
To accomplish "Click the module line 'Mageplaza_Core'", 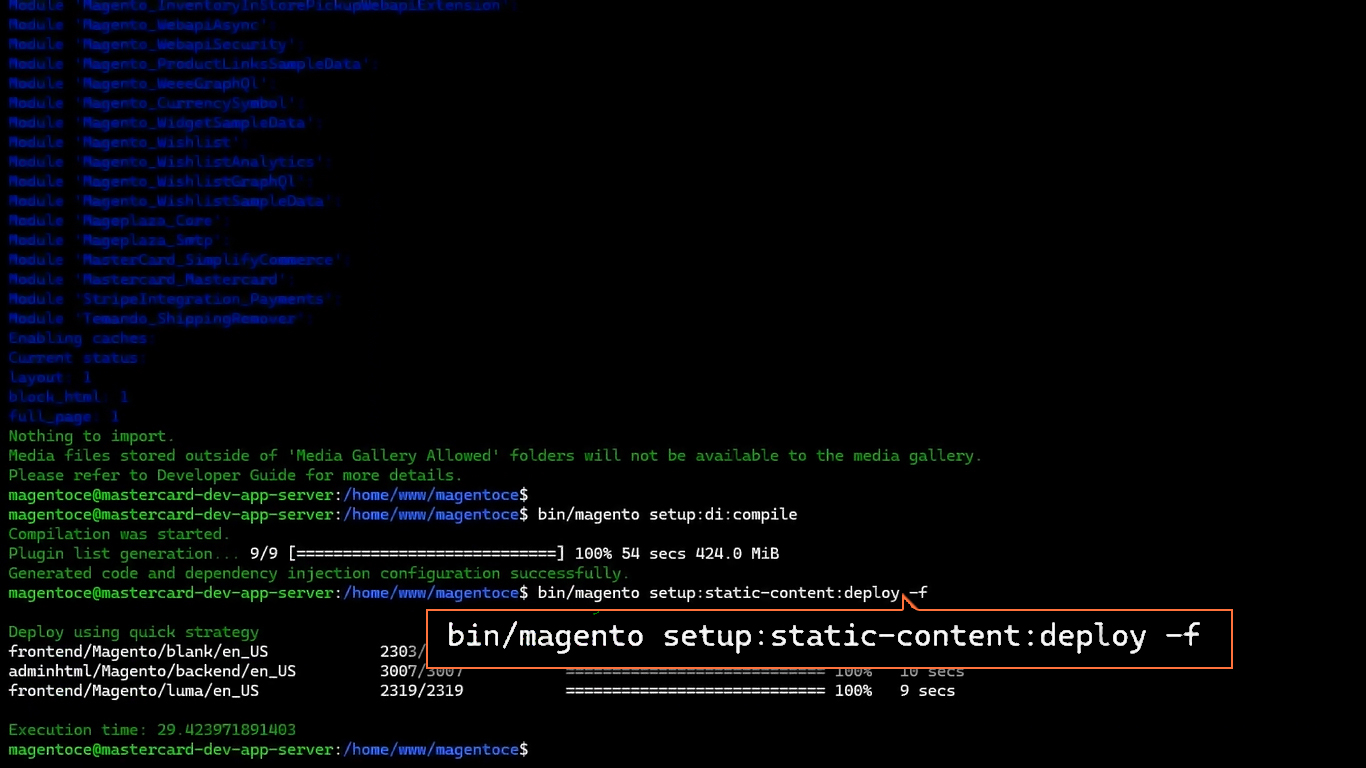I will coord(119,221).
